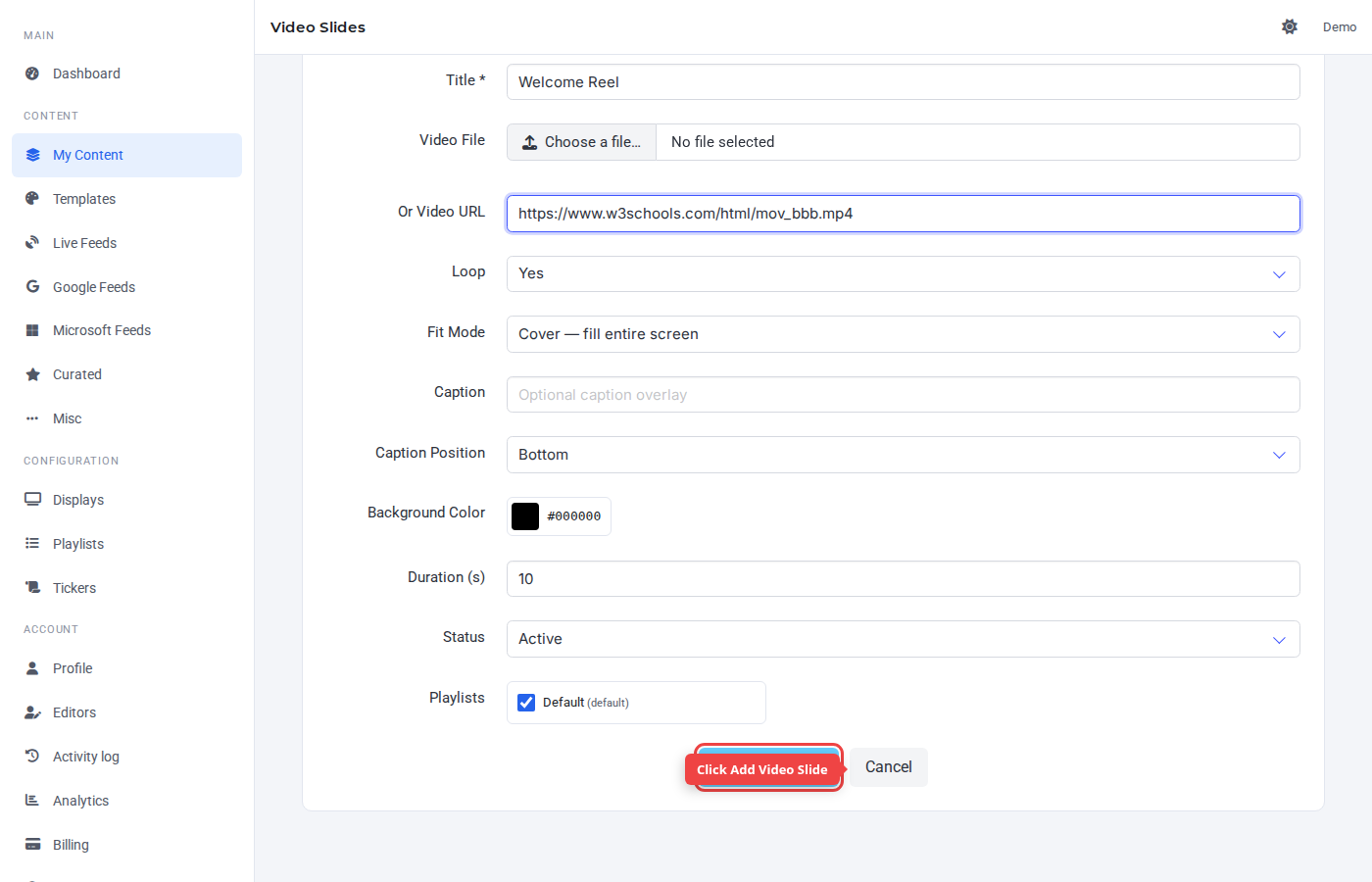Navigate to Live Feeds

(x=126, y=243)
